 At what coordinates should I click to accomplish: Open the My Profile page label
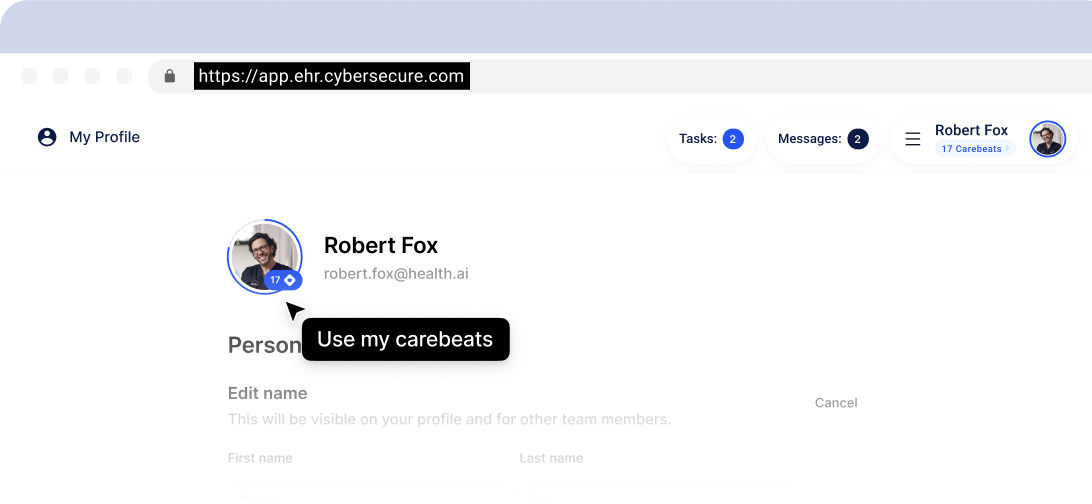(x=104, y=137)
